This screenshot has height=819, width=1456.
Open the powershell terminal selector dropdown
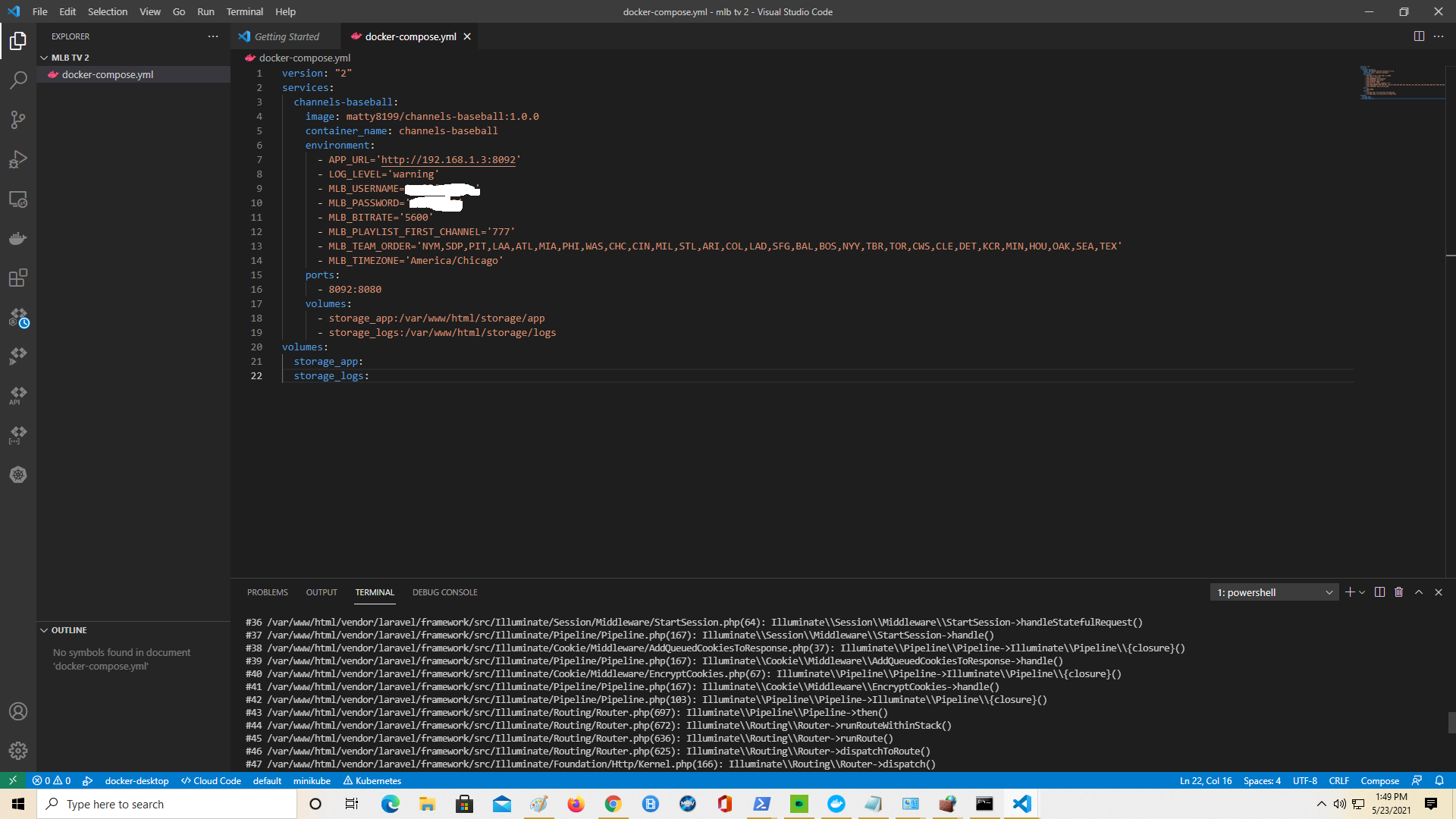click(1275, 592)
